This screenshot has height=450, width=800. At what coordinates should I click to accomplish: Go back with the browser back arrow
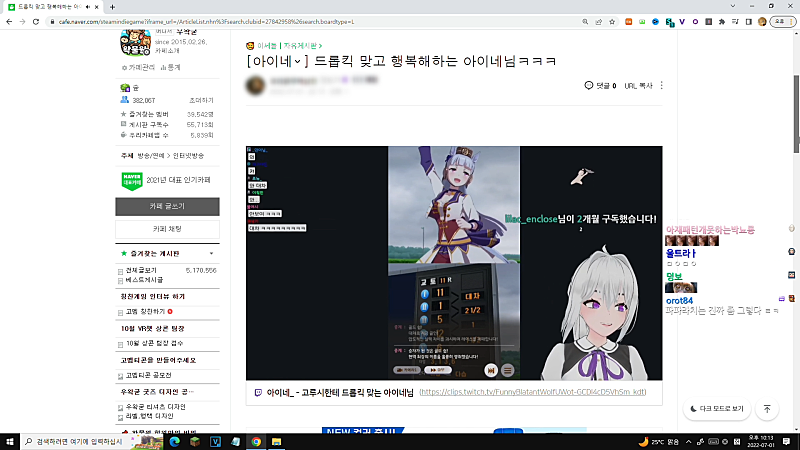[9, 22]
